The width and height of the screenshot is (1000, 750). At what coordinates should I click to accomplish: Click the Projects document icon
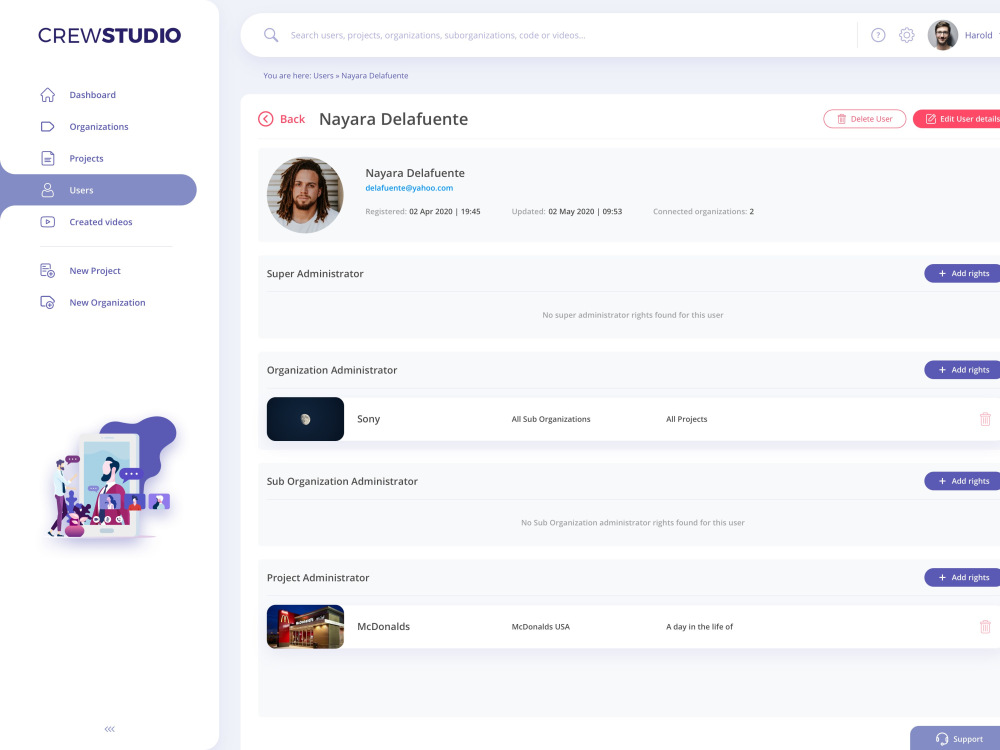(x=48, y=158)
